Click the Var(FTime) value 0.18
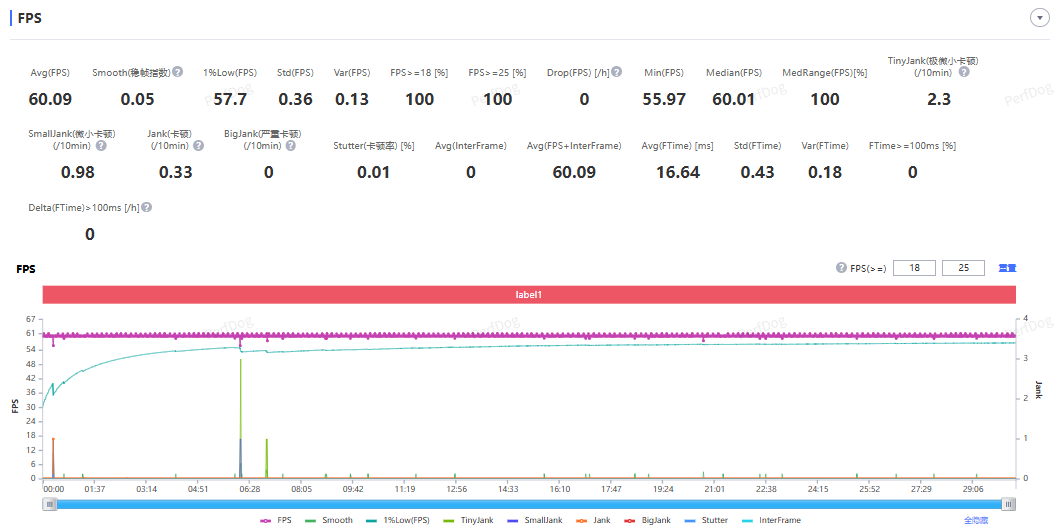1058x528 pixels. click(x=825, y=172)
